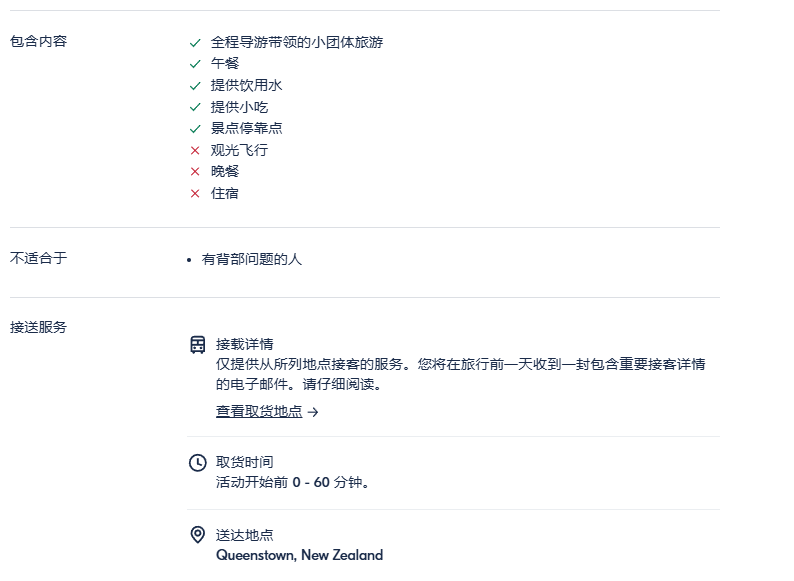Viewport: 794px width, 581px height.
Task: Click the red cross next to 住宿
Action: (195, 193)
